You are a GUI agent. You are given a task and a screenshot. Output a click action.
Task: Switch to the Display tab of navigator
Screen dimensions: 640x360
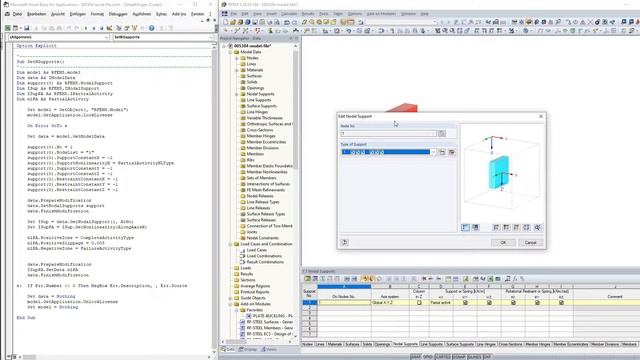(x=248, y=349)
